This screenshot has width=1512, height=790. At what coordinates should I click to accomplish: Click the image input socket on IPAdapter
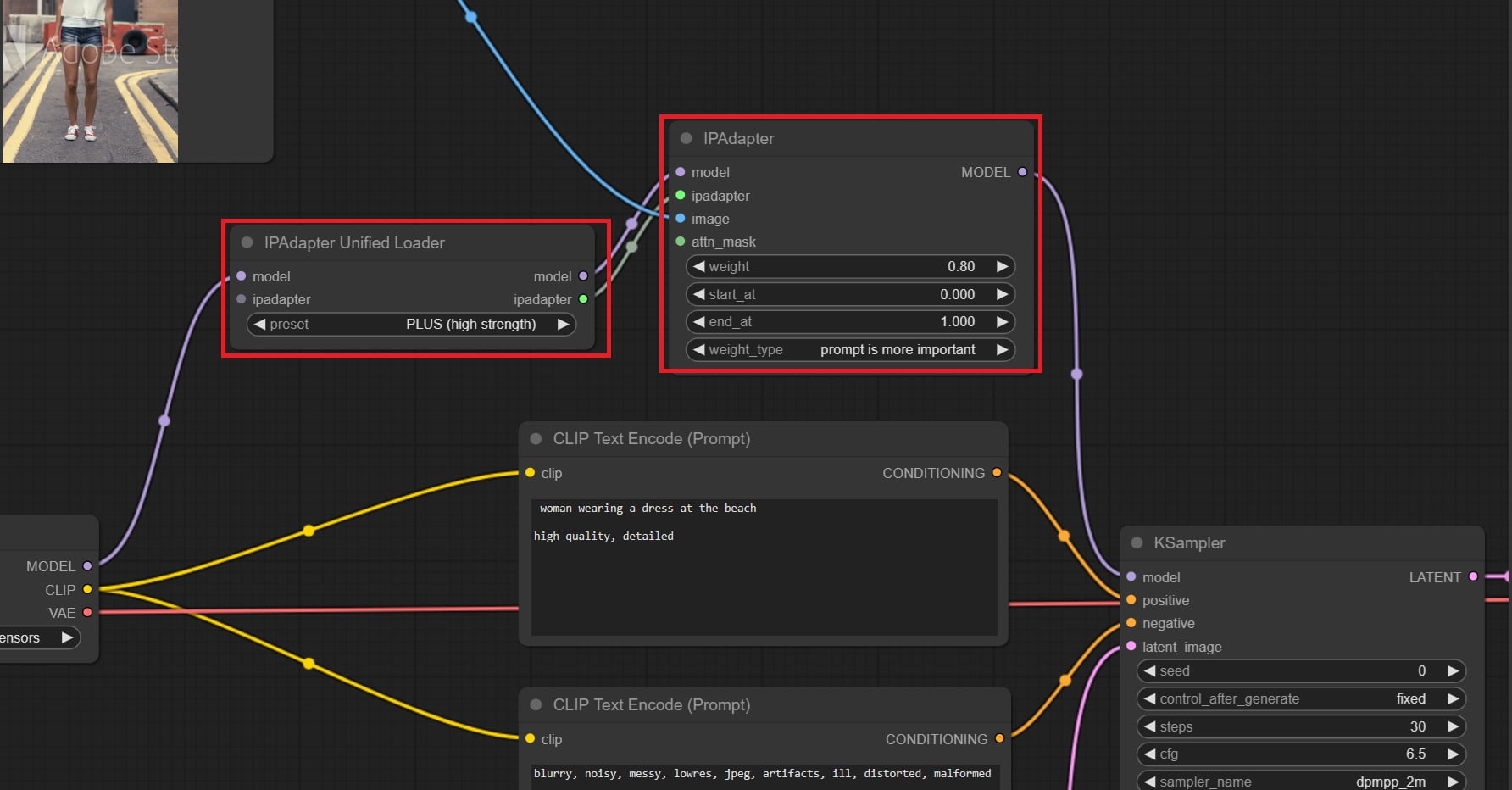pos(680,219)
